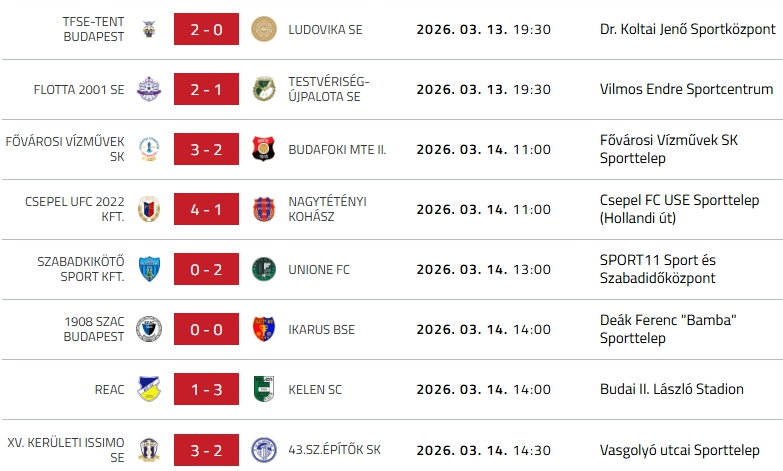Click the Ludovika SE team logo
Image resolution: width=783 pixels, height=471 pixels.
(x=264, y=29)
